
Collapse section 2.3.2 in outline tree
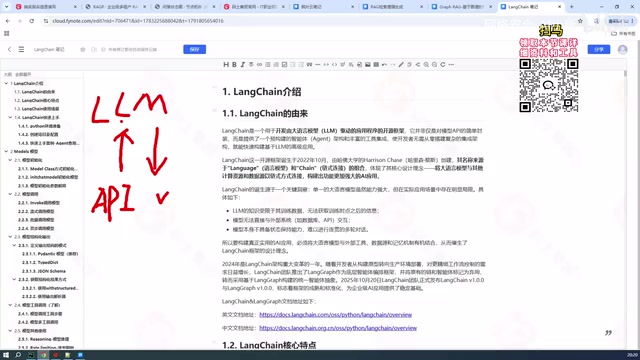pyautogui.click(x=14, y=279)
